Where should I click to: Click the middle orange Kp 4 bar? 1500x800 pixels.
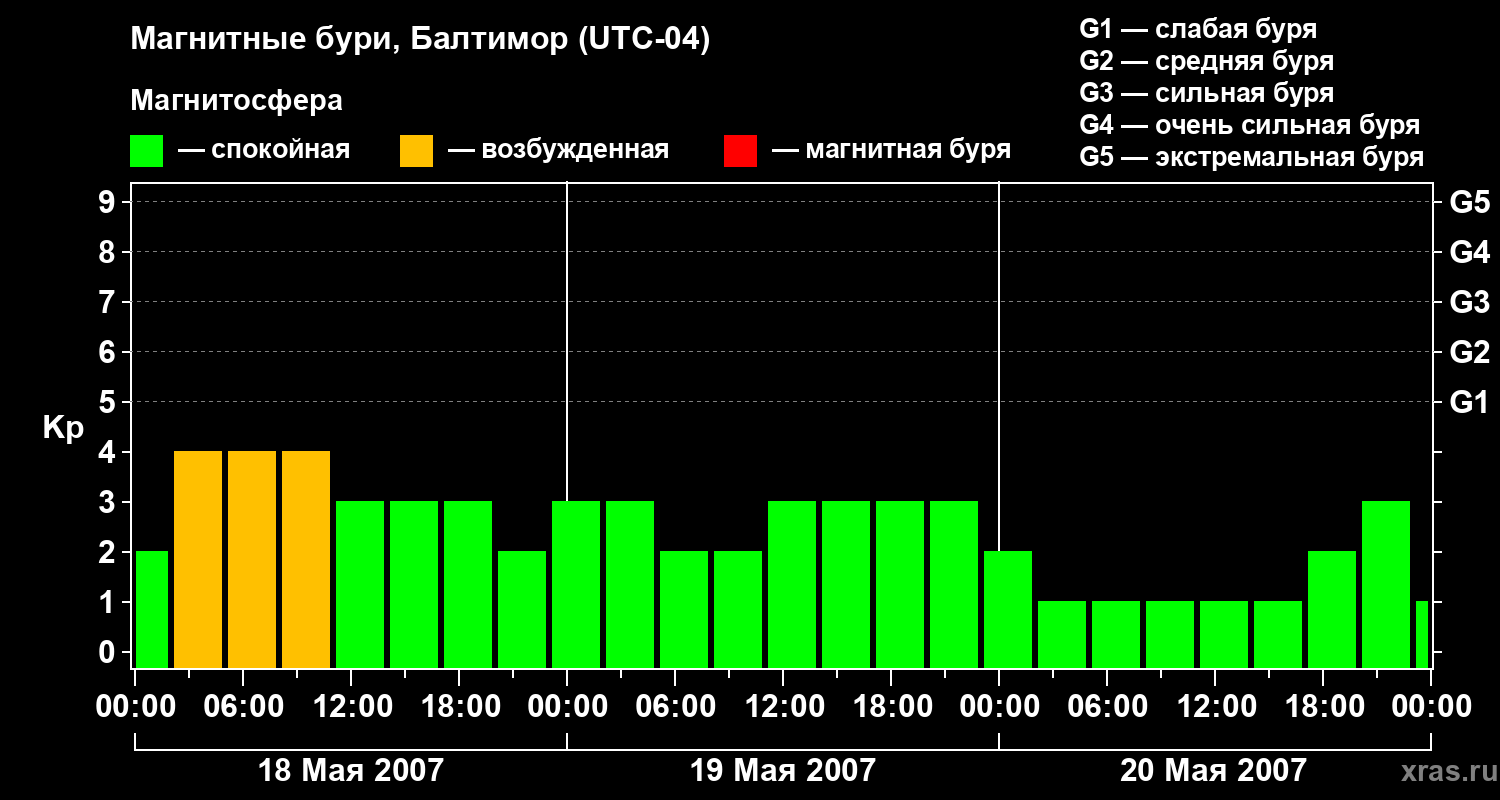click(252, 560)
